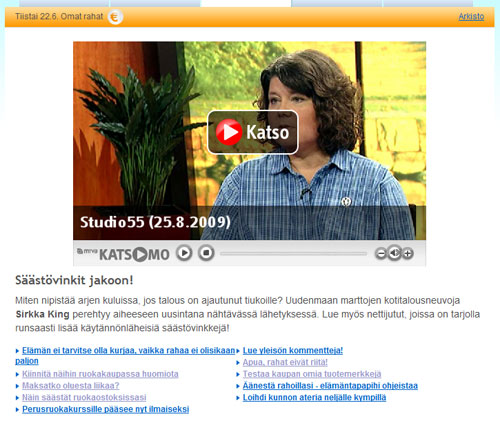Click the orange euro coin icon
The width and height of the screenshot is (500, 430).
coord(115,17)
